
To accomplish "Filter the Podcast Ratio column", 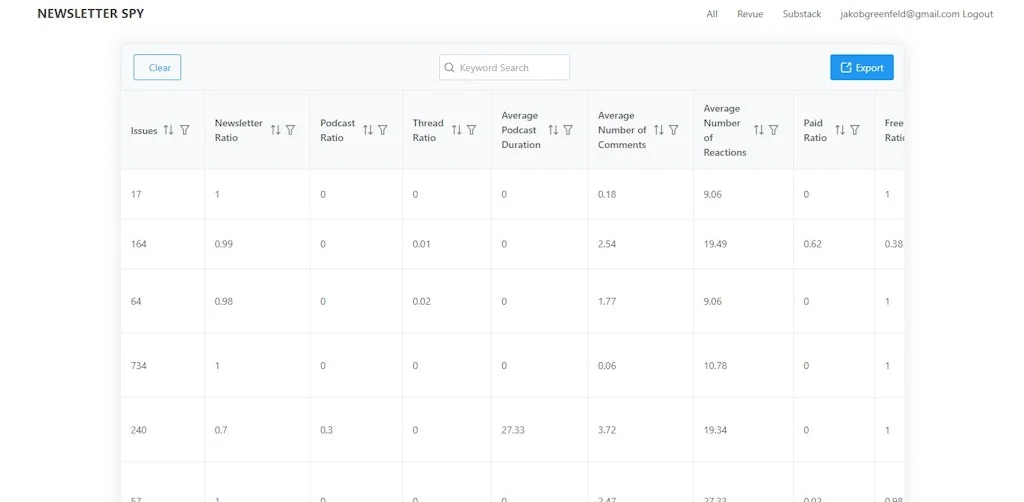I will (x=383, y=130).
